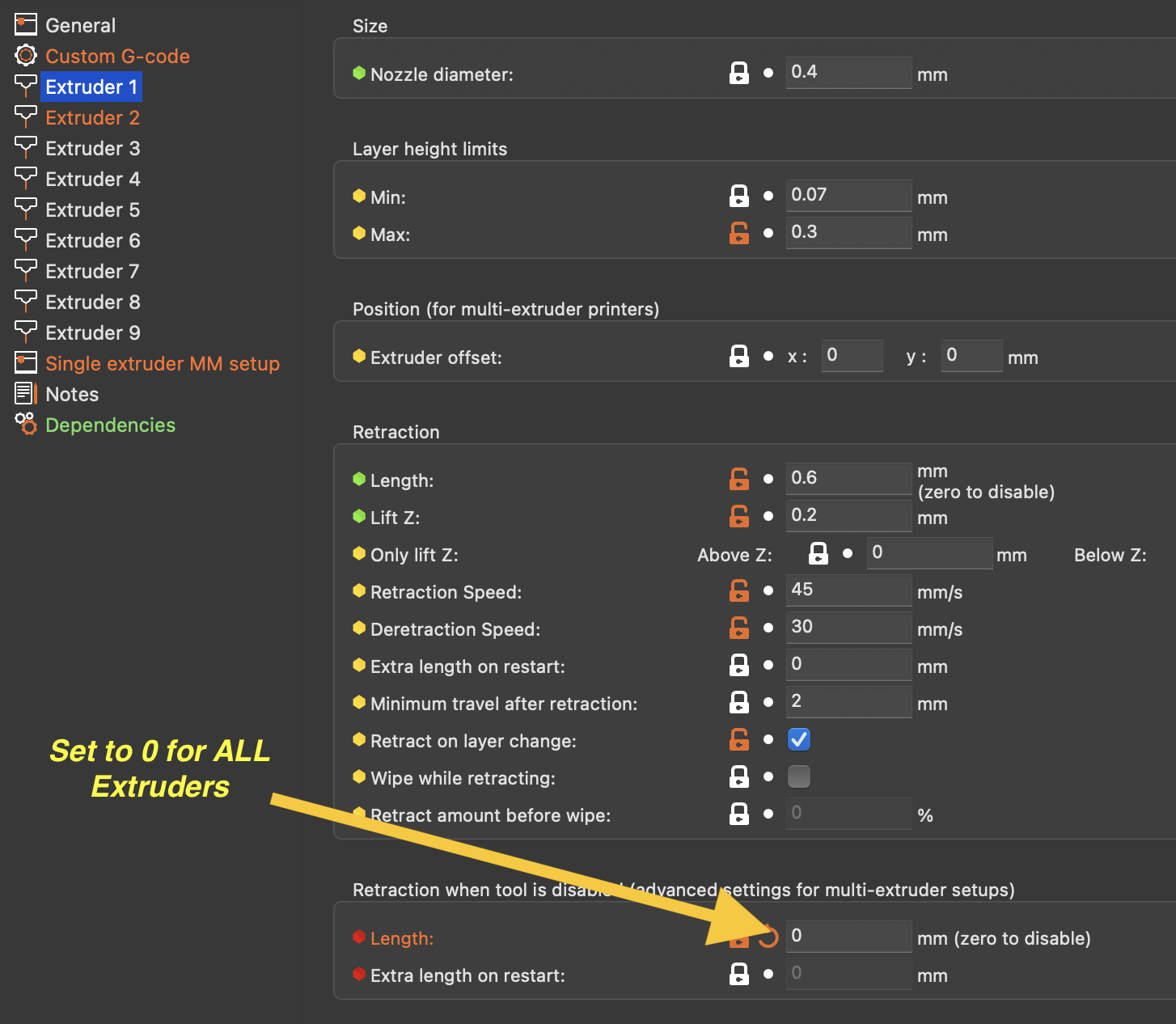Image resolution: width=1176 pixels, height=1024 pixels.
Task: Click the Minimum travel after retraction lock icon
Action: (739, 702)
